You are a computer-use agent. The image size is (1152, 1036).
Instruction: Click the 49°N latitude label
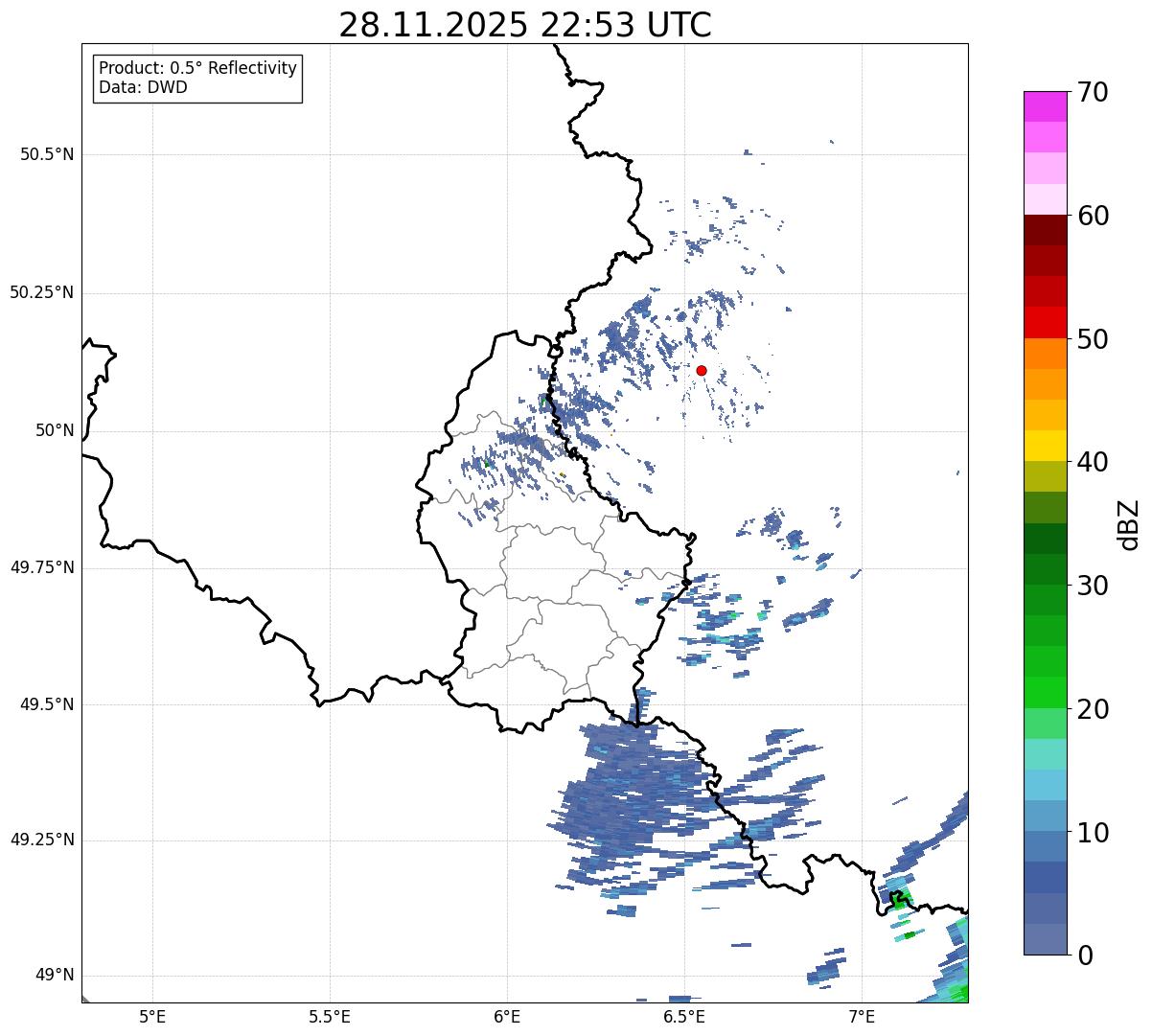point(55,975)
